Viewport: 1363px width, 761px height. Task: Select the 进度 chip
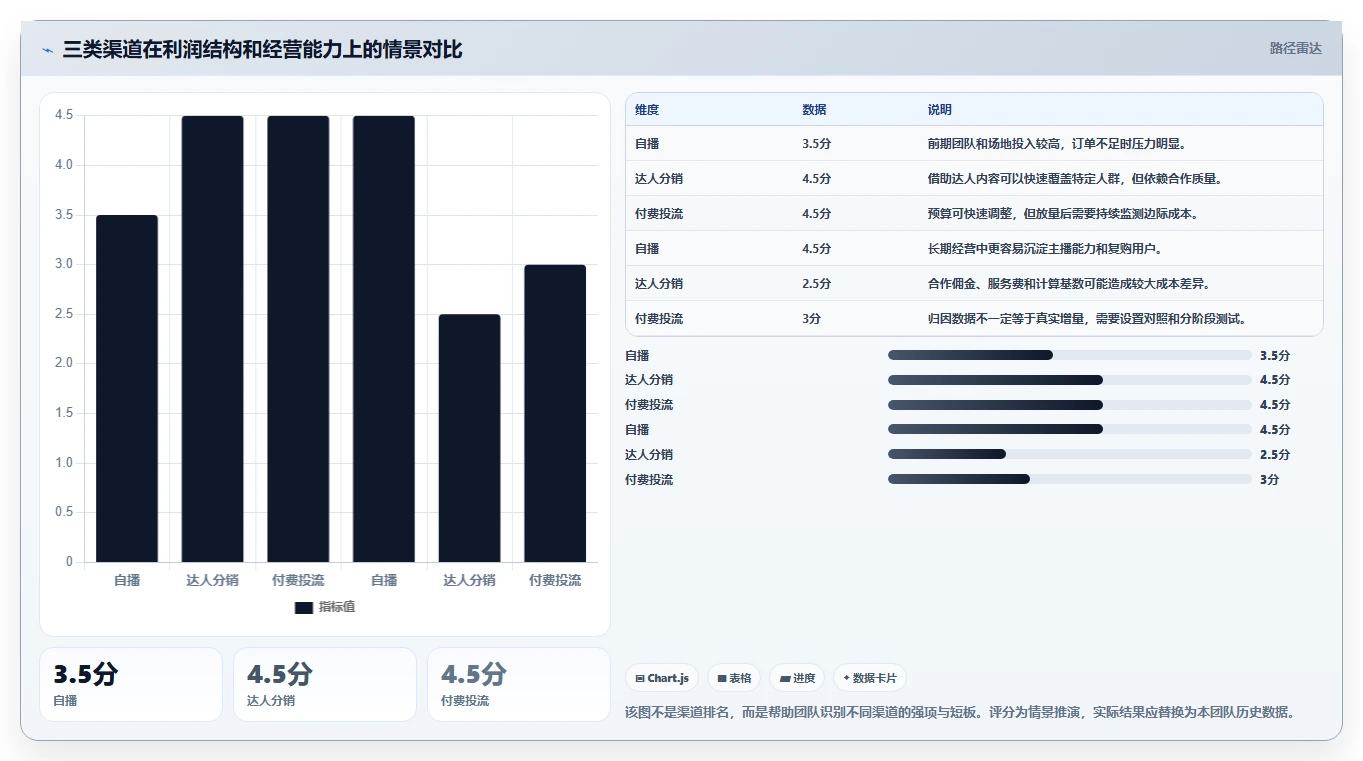[x=797, y=678]
